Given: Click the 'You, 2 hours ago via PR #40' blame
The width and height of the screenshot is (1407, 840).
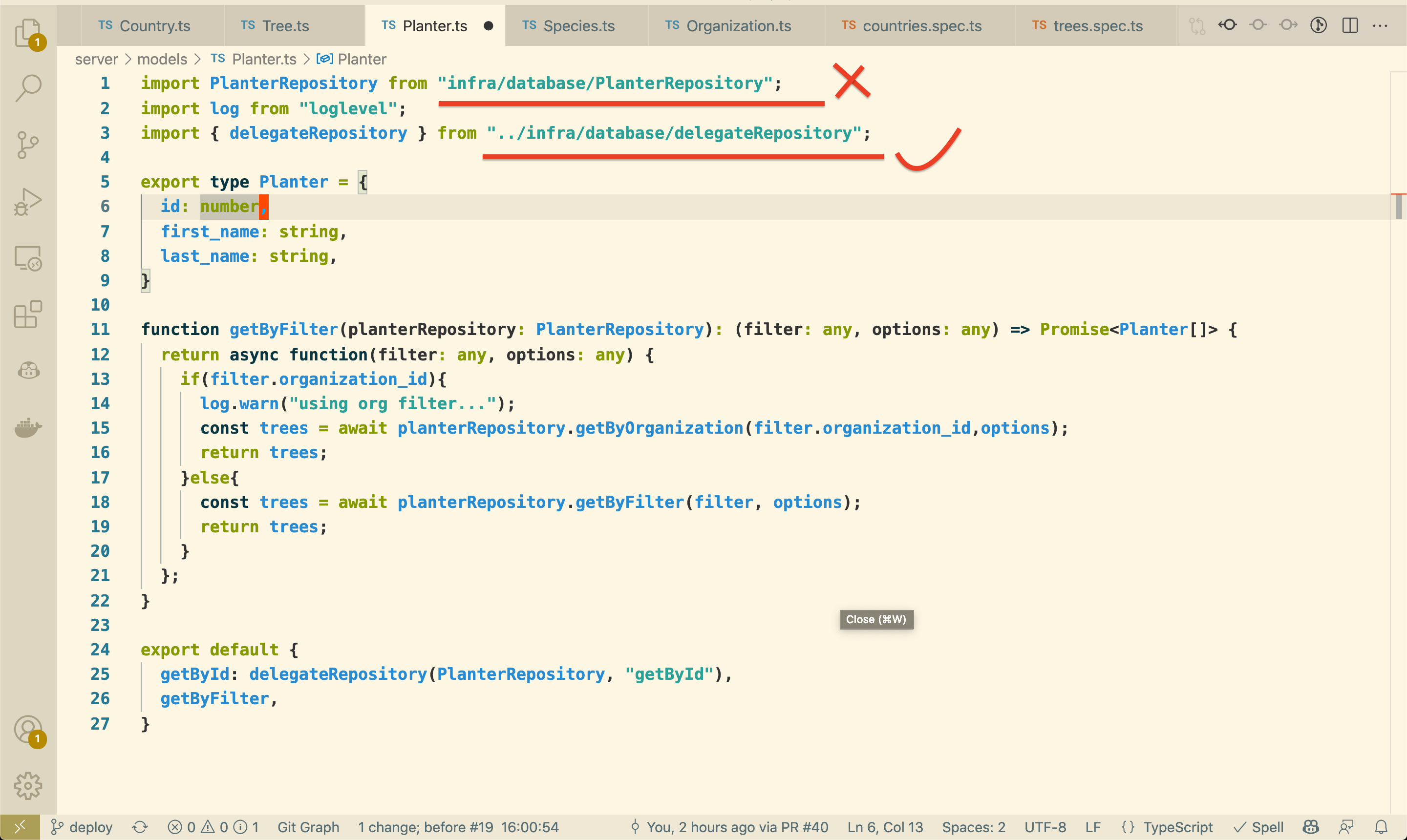Looking at the screenshot, I should (x=729, y=827).
